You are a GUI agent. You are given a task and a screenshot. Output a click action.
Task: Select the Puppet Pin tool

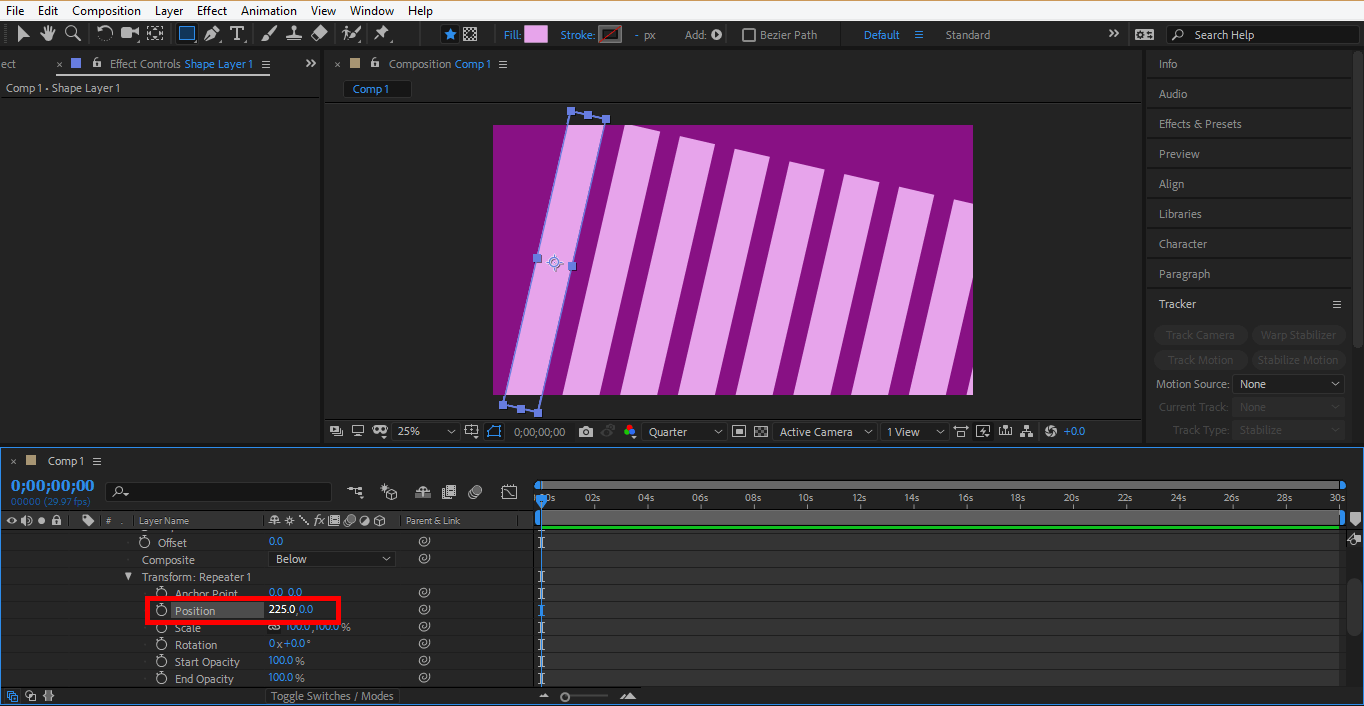[x=381, y=34]
